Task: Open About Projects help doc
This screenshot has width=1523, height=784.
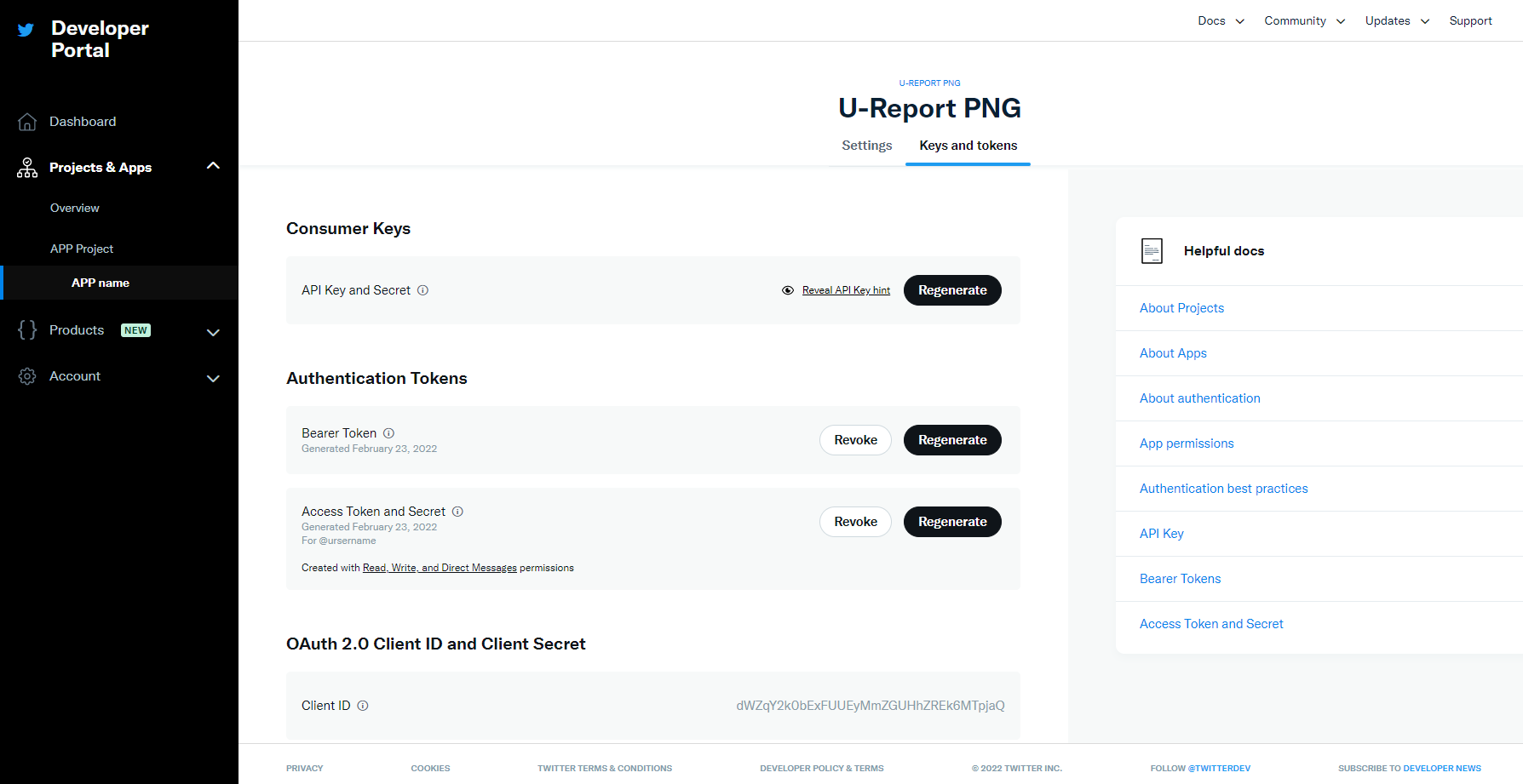Action: (1181, 308)
